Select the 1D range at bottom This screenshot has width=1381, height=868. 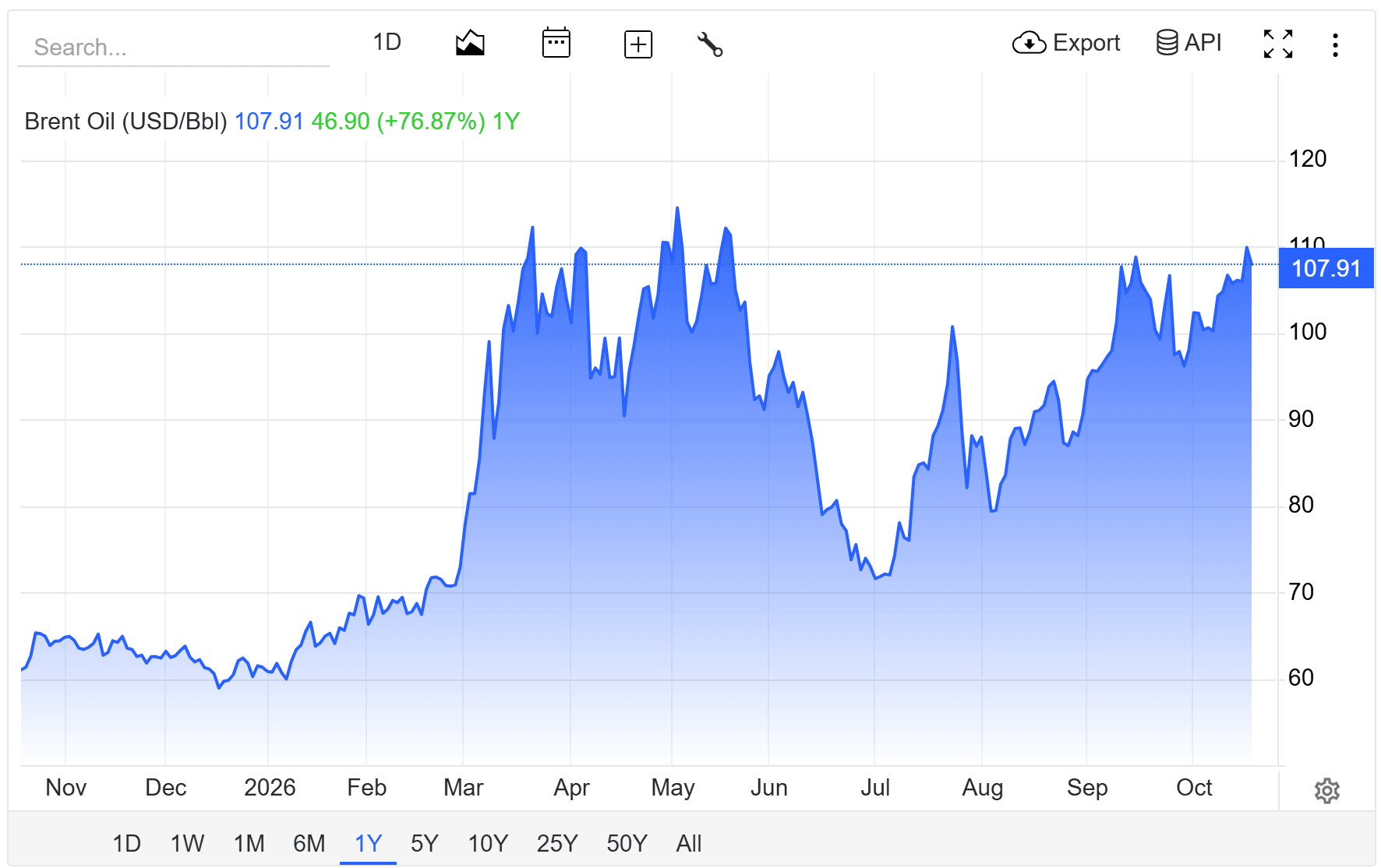point(126,843)
